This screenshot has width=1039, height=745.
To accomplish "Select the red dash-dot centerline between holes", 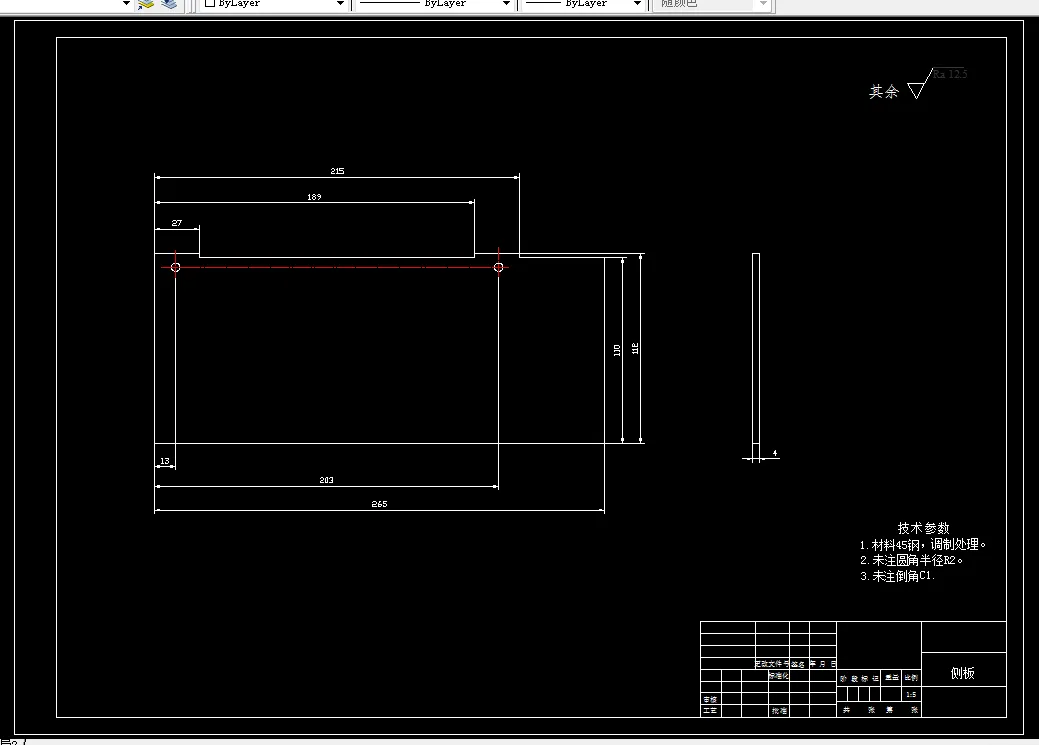I will click(x=337, y=267).
